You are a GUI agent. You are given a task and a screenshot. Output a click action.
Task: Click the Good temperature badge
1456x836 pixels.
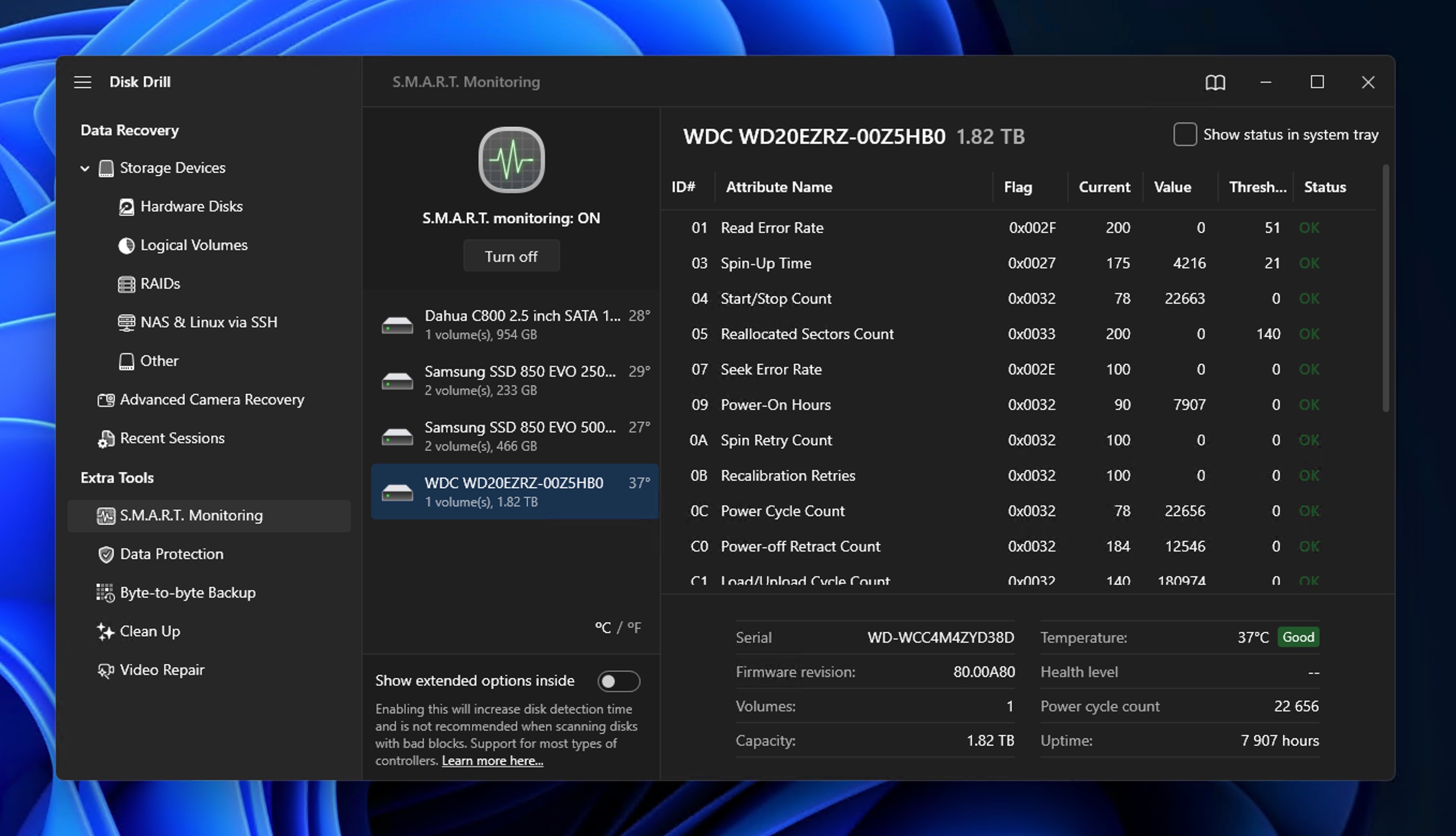pos(1298,637)
